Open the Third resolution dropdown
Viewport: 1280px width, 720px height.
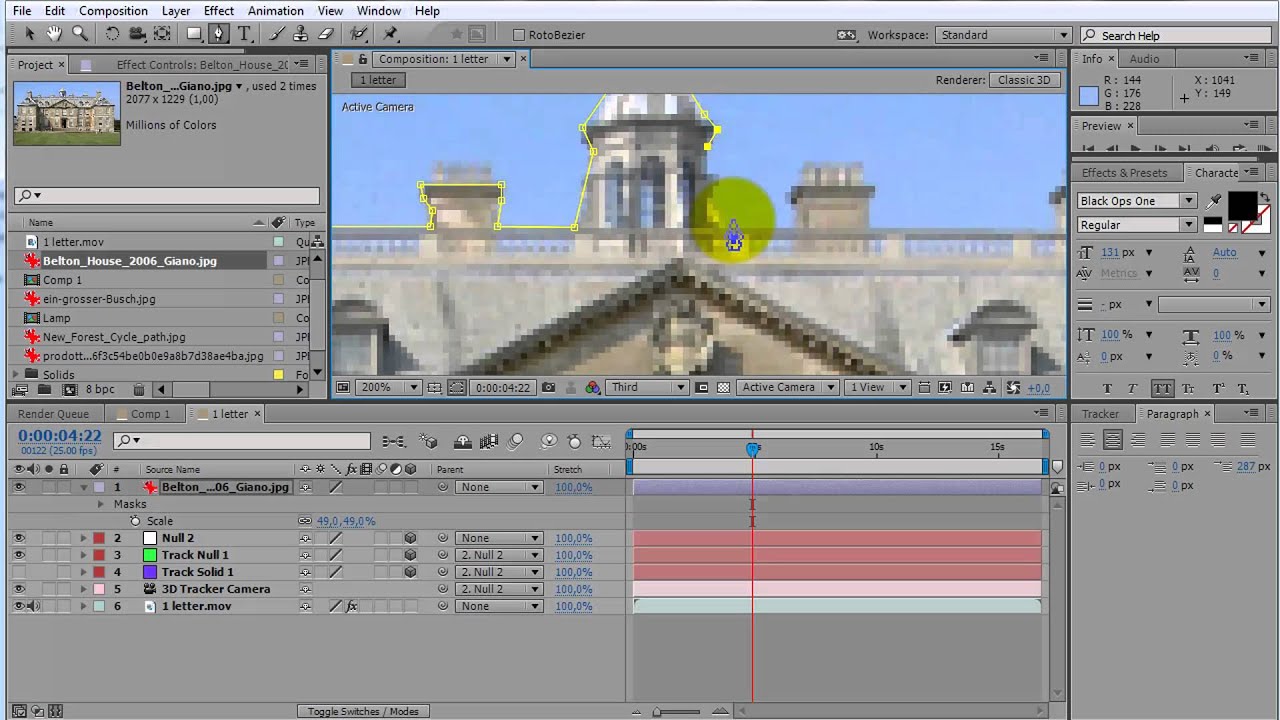[647, 387]
